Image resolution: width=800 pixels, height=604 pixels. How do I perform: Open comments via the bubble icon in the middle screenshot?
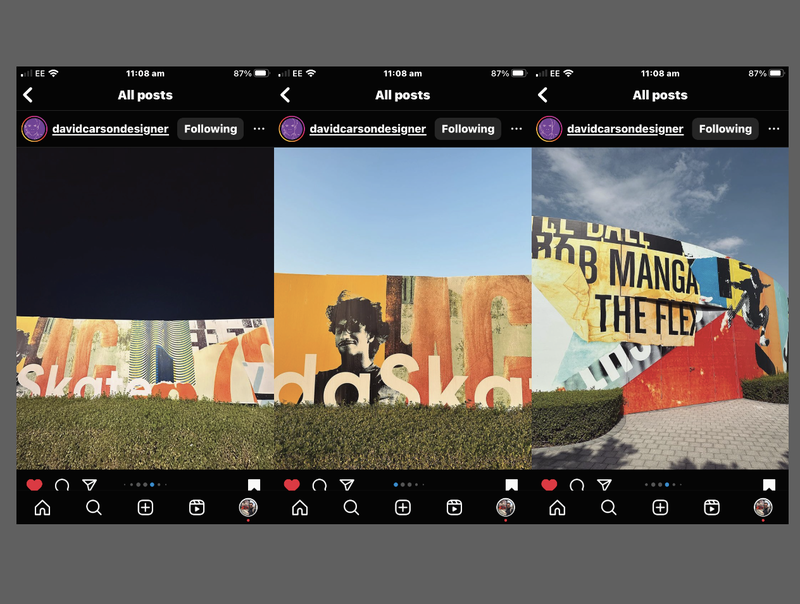click(x=319, y=485)
